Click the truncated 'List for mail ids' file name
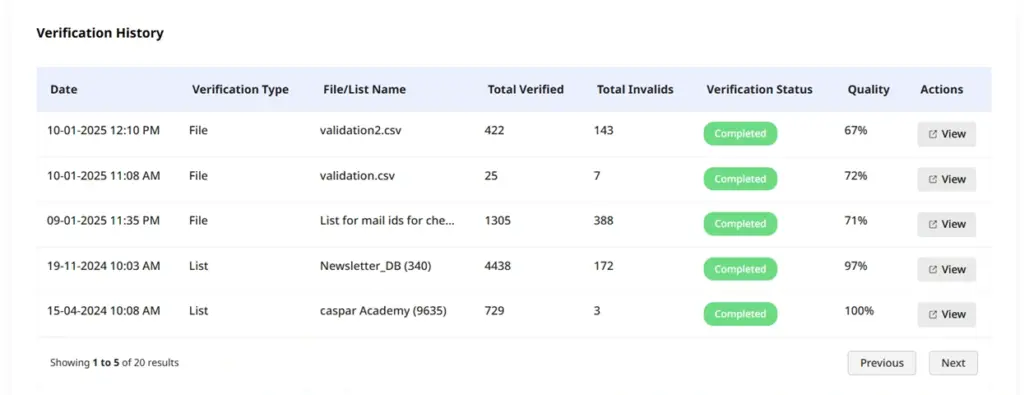The image size is (1024, 395). coord(387,221)
